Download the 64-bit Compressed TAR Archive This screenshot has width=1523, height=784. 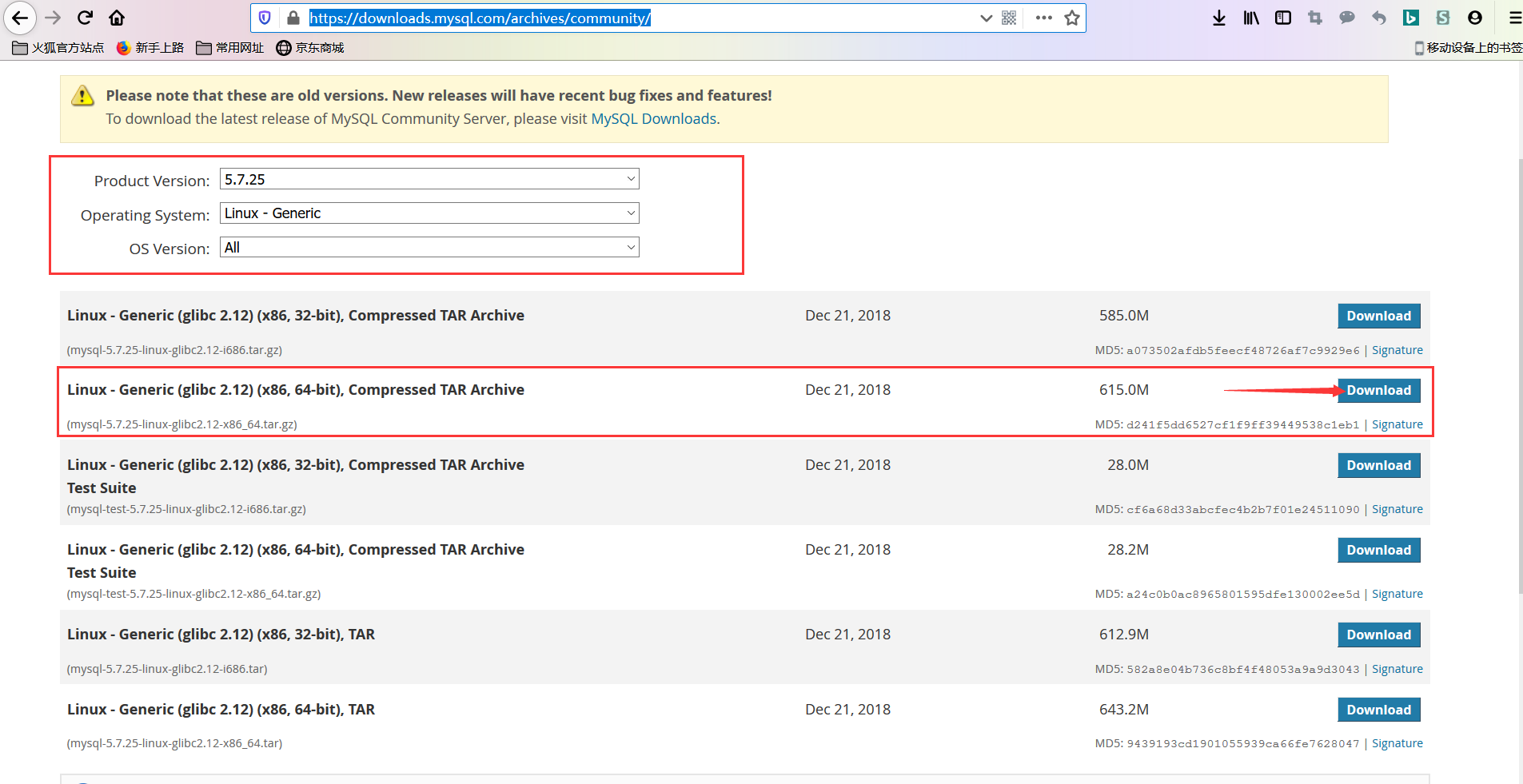[x=1379, y=390]
